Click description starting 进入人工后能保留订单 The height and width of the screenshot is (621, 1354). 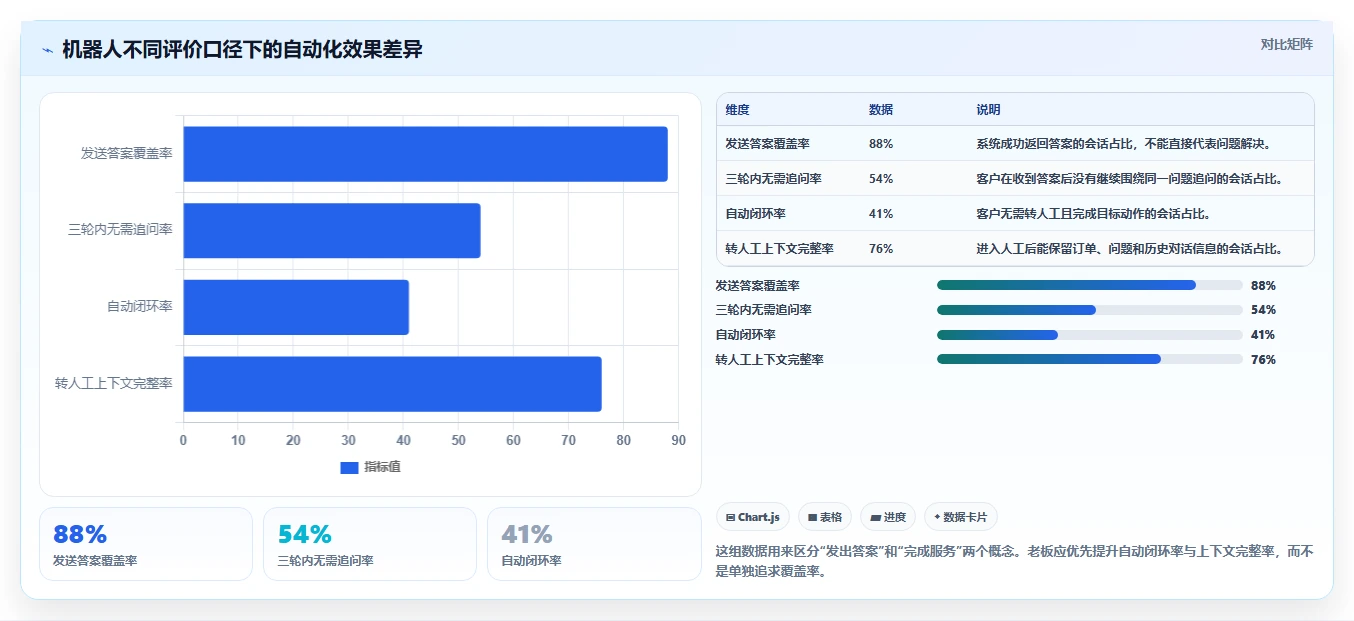pyautogui.click(x=1130, y=249)
